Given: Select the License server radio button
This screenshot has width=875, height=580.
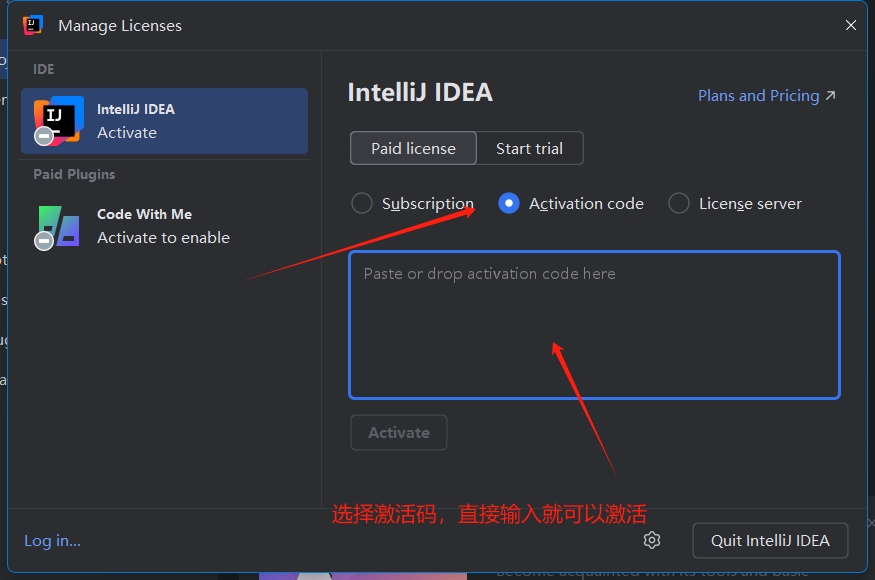Looking at the screenshot, I should [x=679, y=204].
